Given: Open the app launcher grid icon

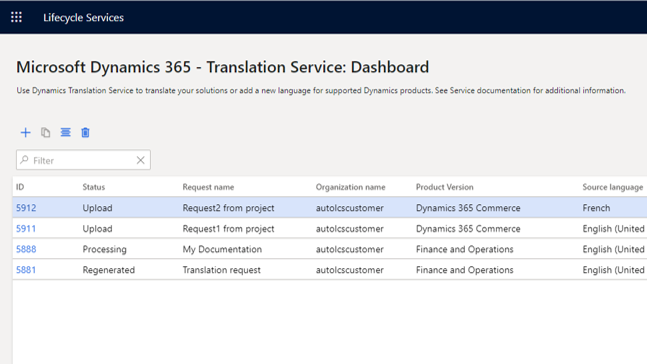Looking at the screenshot, I should [17, 17].
